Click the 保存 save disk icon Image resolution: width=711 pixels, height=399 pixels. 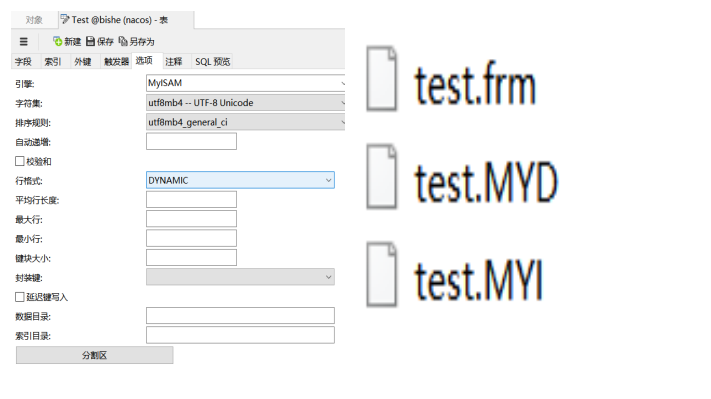pyautogui.click(x=90, y=41)
